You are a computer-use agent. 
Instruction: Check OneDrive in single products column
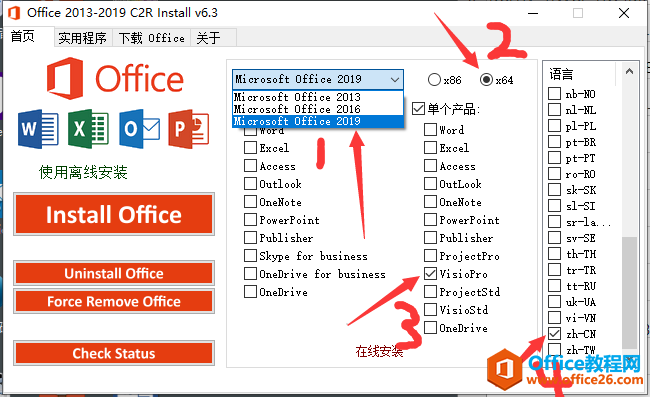pos(430,328)
